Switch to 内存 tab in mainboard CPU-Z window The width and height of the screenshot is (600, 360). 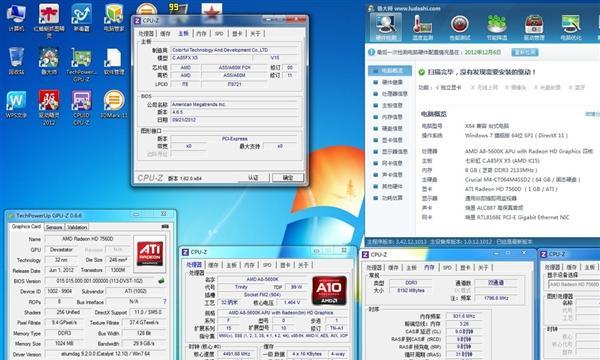tap(201, 34)
